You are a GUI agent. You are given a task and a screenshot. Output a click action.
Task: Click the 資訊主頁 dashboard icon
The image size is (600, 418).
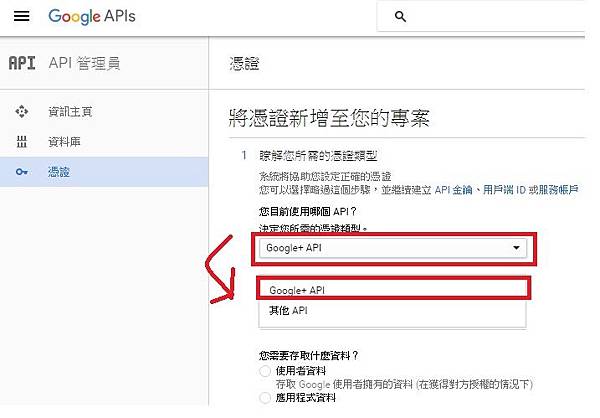click(21, 112)
